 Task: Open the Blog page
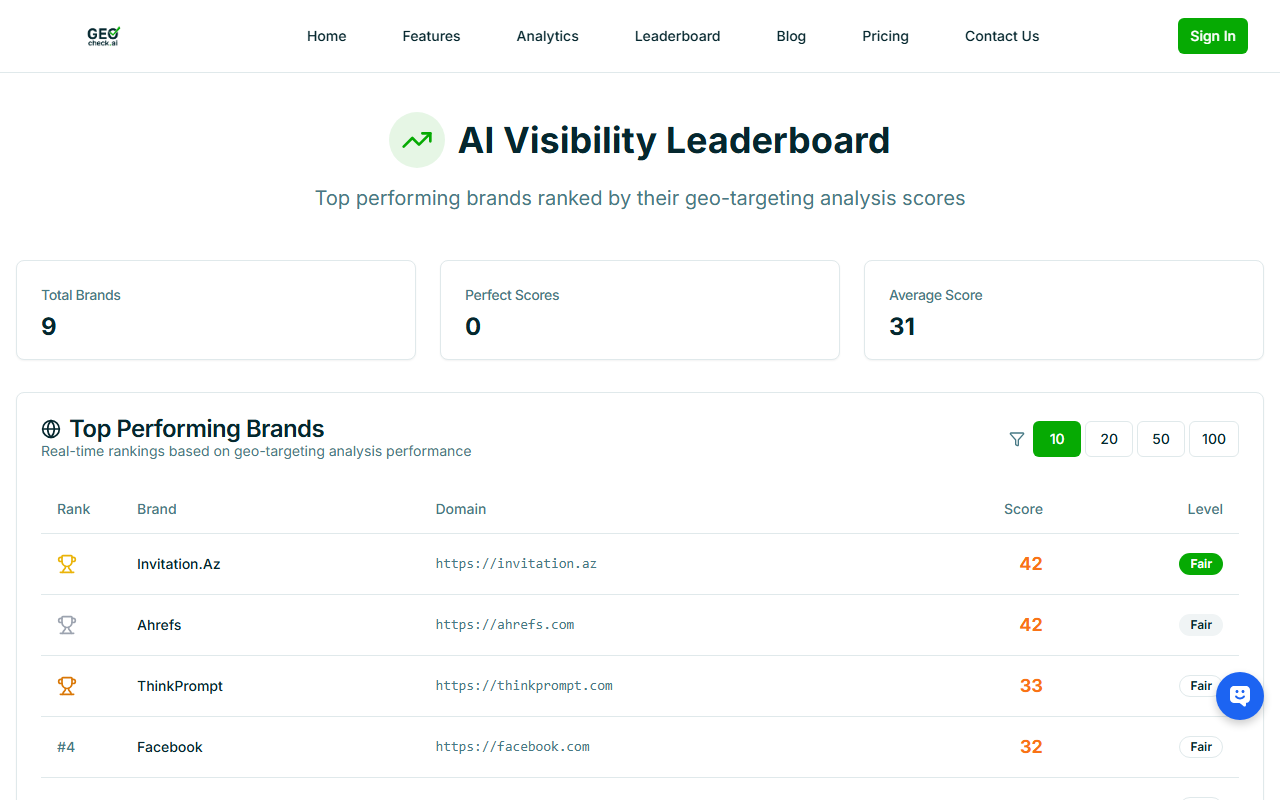coord(791,36)
